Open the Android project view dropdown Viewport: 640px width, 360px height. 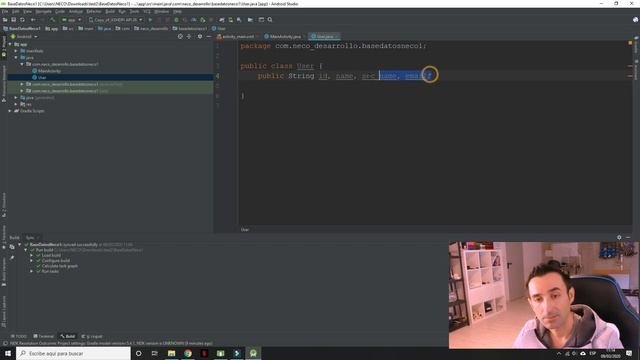tap(24, 37)
